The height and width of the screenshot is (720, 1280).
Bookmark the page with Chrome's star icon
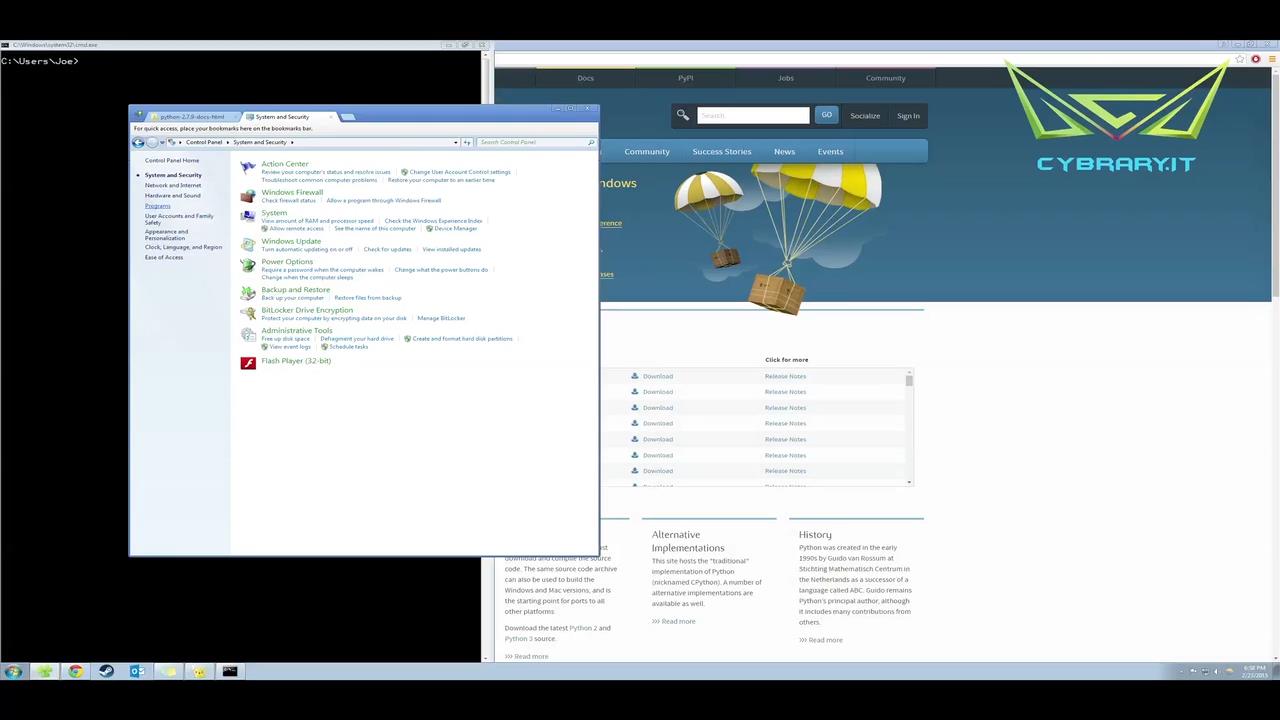[x=1240, y=59]
